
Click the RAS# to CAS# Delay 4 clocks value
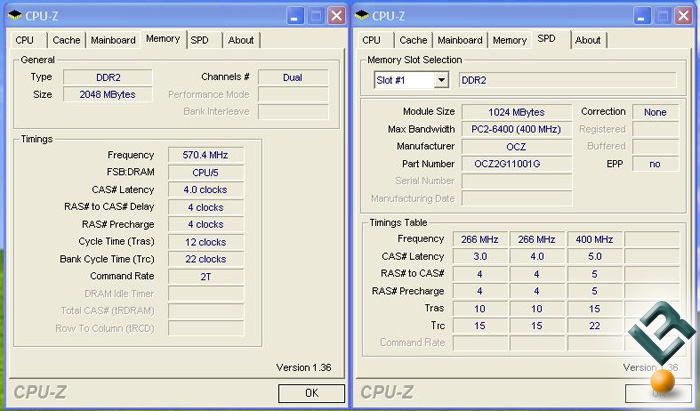(x=206, y=207)
